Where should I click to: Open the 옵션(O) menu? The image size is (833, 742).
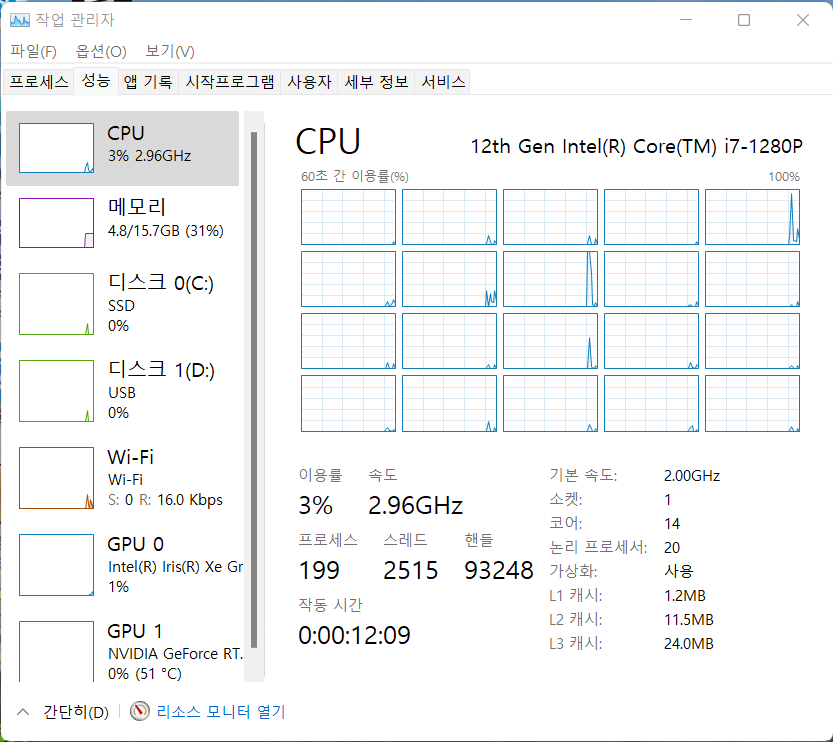click(101, 51)
